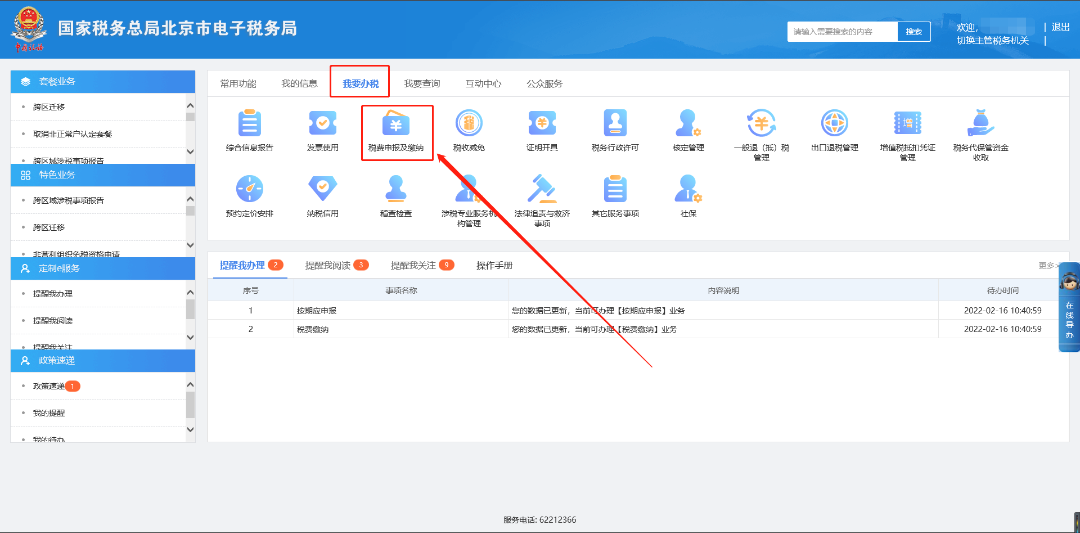The image size is (1080, 533).
Task: Open 综合信息报告 icon
Action: click(249, 124)
